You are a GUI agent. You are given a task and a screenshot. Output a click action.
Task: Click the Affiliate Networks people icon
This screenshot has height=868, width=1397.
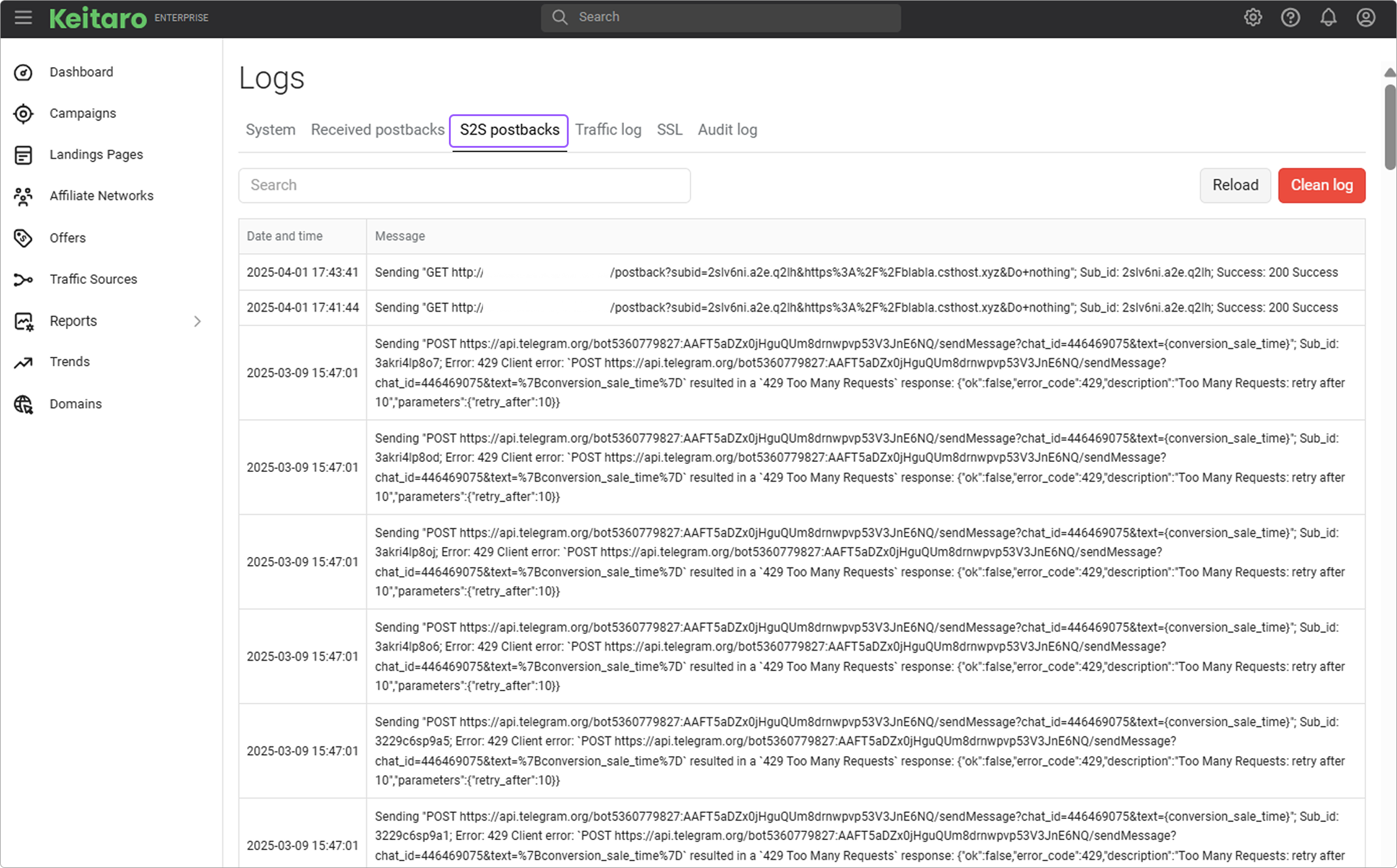23,196
